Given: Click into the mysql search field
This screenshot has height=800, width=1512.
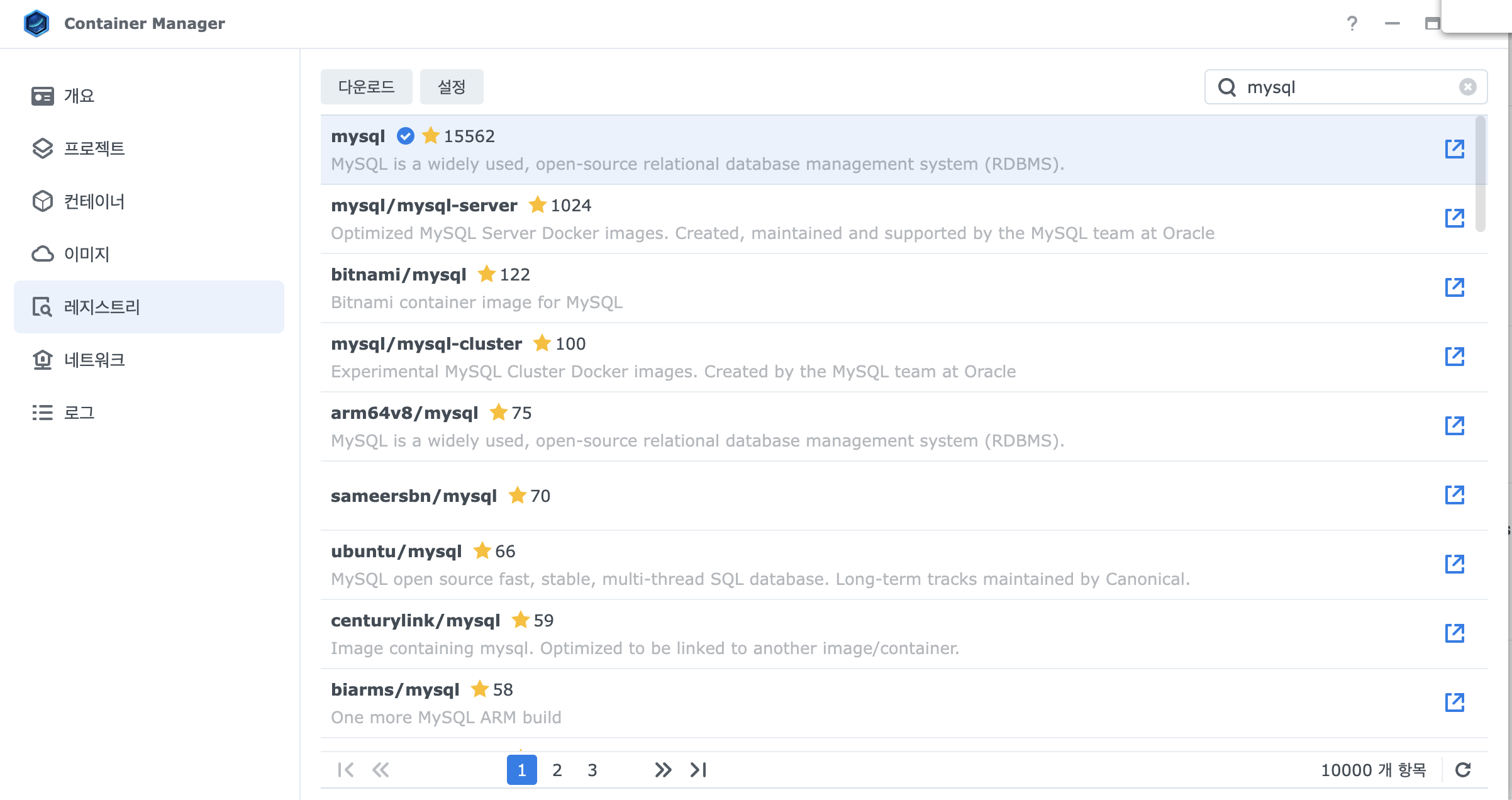Looking at the screenshot, I should [1346, 87].
